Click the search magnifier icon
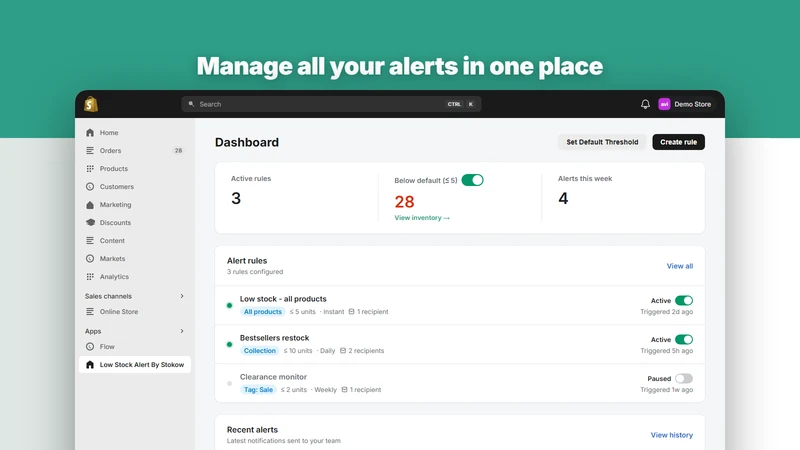The height and width of the screenshot is (450, 800). [x=191, y=104]
